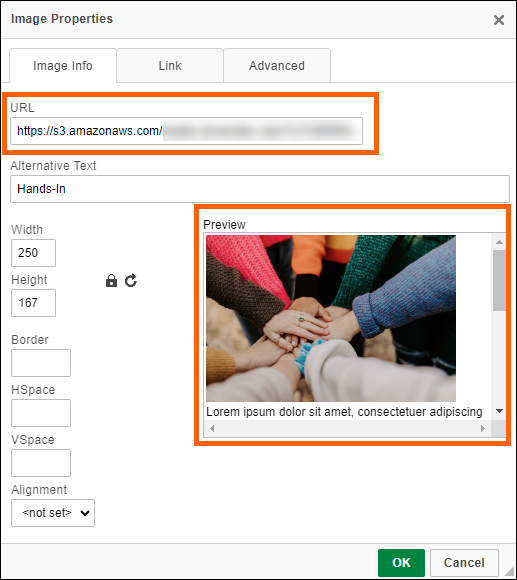Click the Alignment label
The image size is (517, 580).
pos(39,490)
